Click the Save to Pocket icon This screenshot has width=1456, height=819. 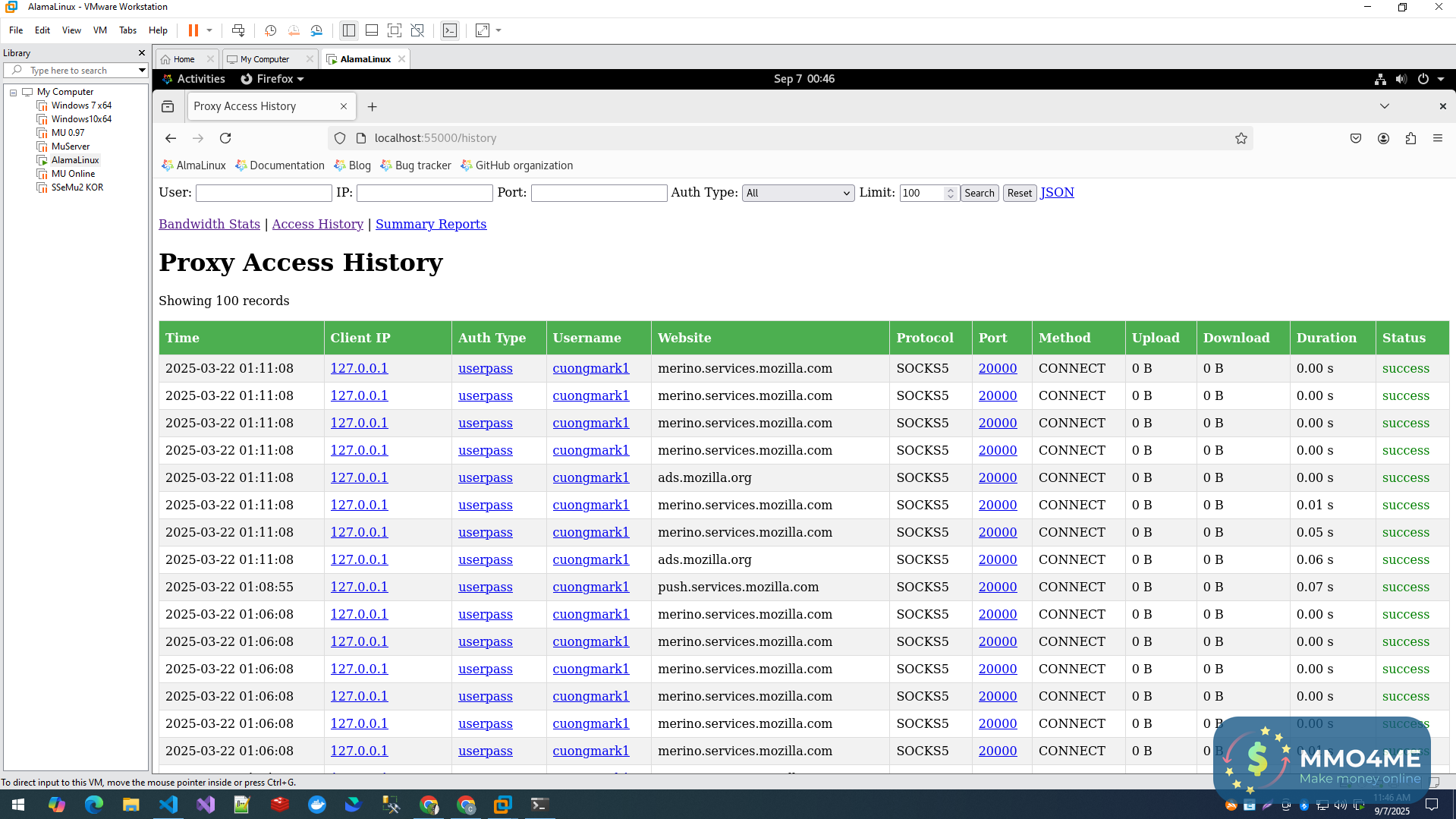pyautogui.click(x=1356, y=138)
